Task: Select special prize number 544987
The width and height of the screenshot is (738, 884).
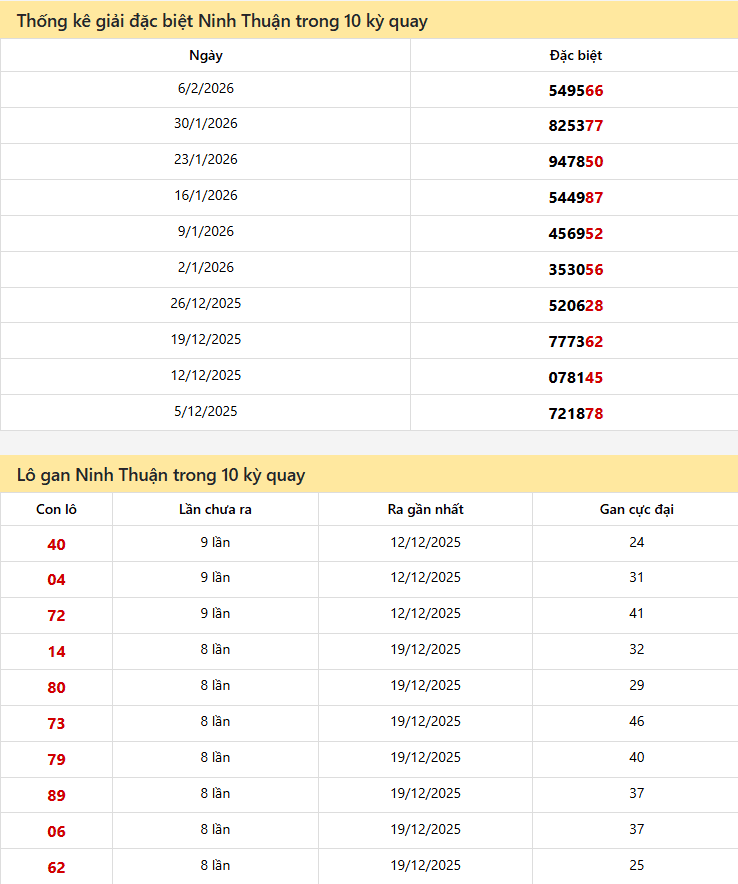Action: [x=575, y=198]
